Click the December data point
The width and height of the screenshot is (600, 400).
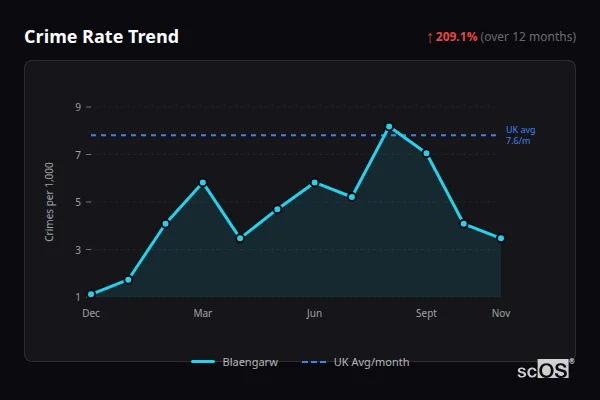click(91, 294)
